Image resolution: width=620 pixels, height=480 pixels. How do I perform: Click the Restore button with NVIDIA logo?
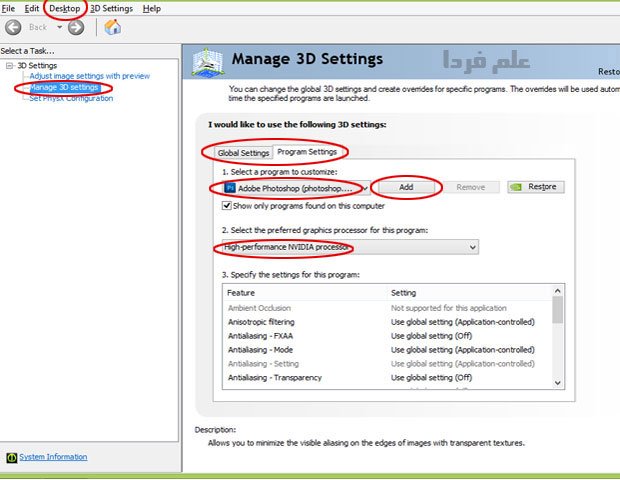pyautogui.click(x=536, y=187)
